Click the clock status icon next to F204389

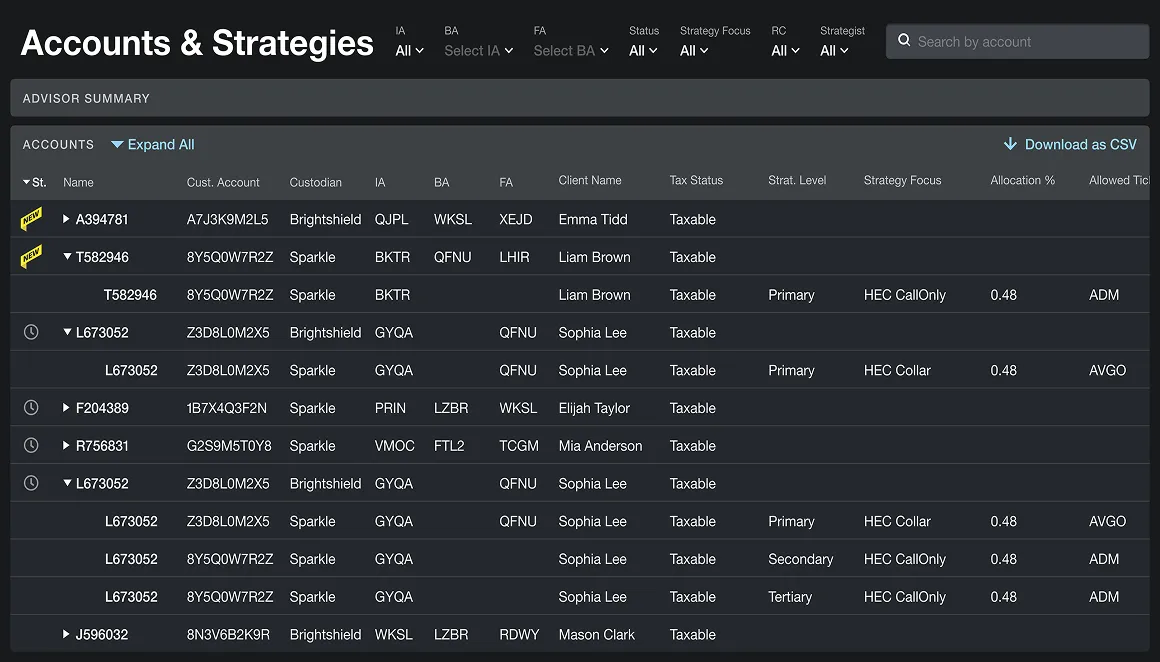point(30,408)
